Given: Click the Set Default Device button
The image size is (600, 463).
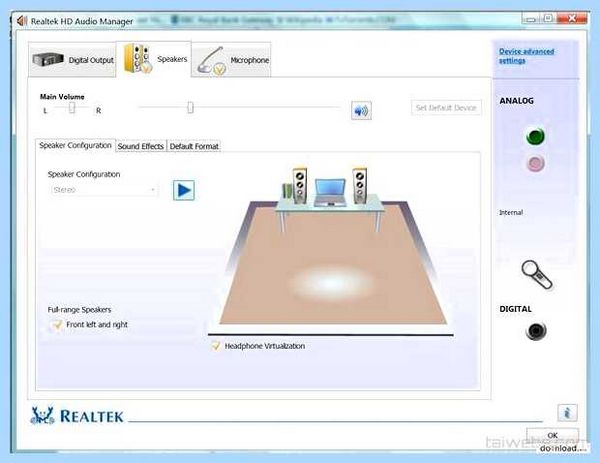Looking at the screenshot, I should [446, 108].
